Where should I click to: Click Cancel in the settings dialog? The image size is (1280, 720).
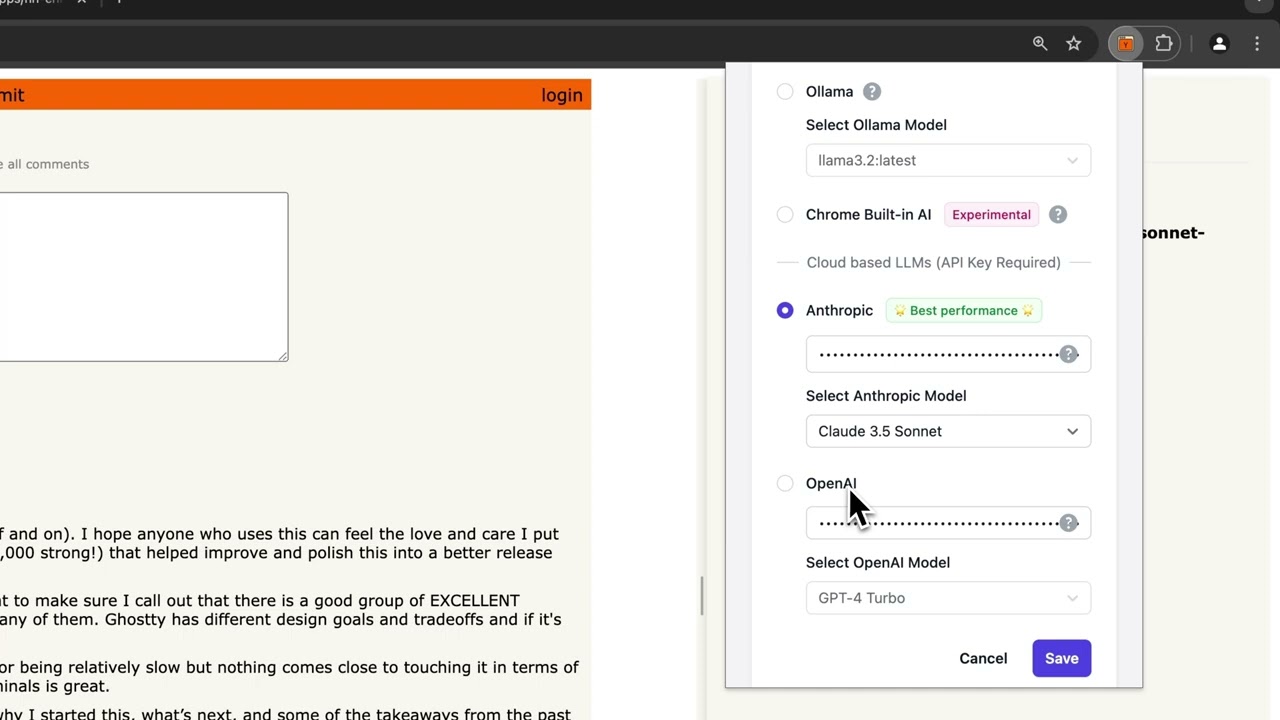(983, 658)
